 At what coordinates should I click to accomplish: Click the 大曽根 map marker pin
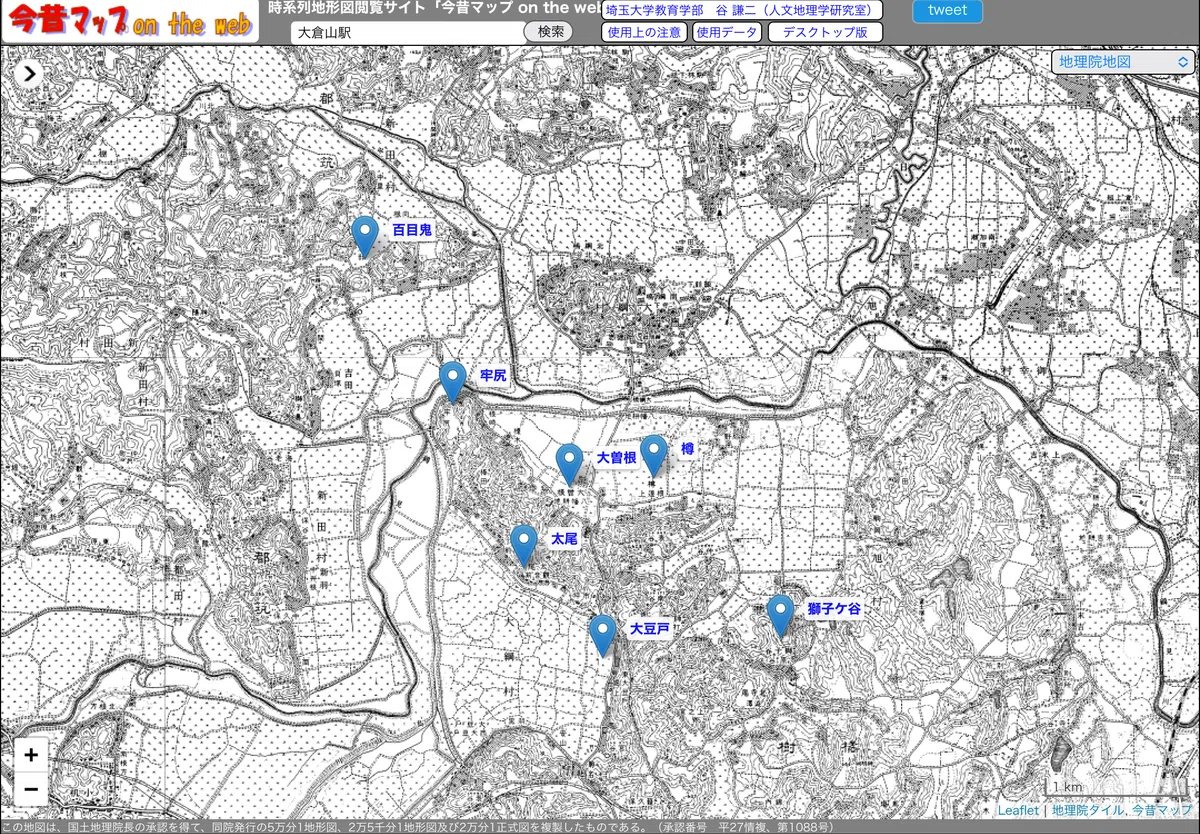(570, 464)
